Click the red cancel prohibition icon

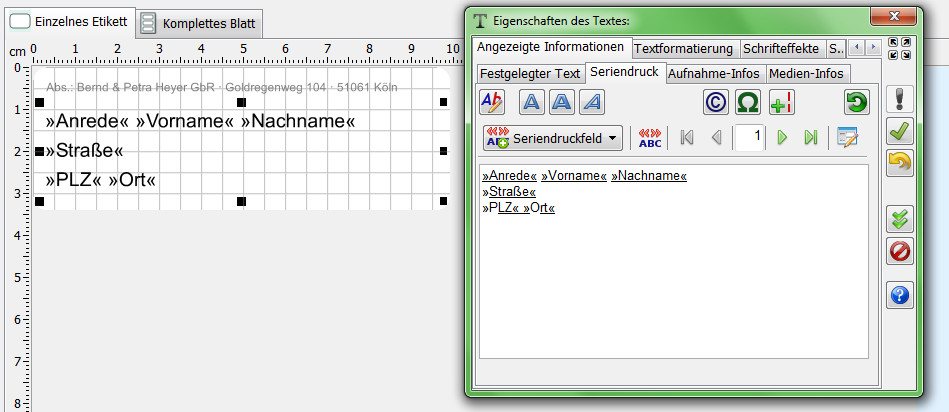pos(900,250)
